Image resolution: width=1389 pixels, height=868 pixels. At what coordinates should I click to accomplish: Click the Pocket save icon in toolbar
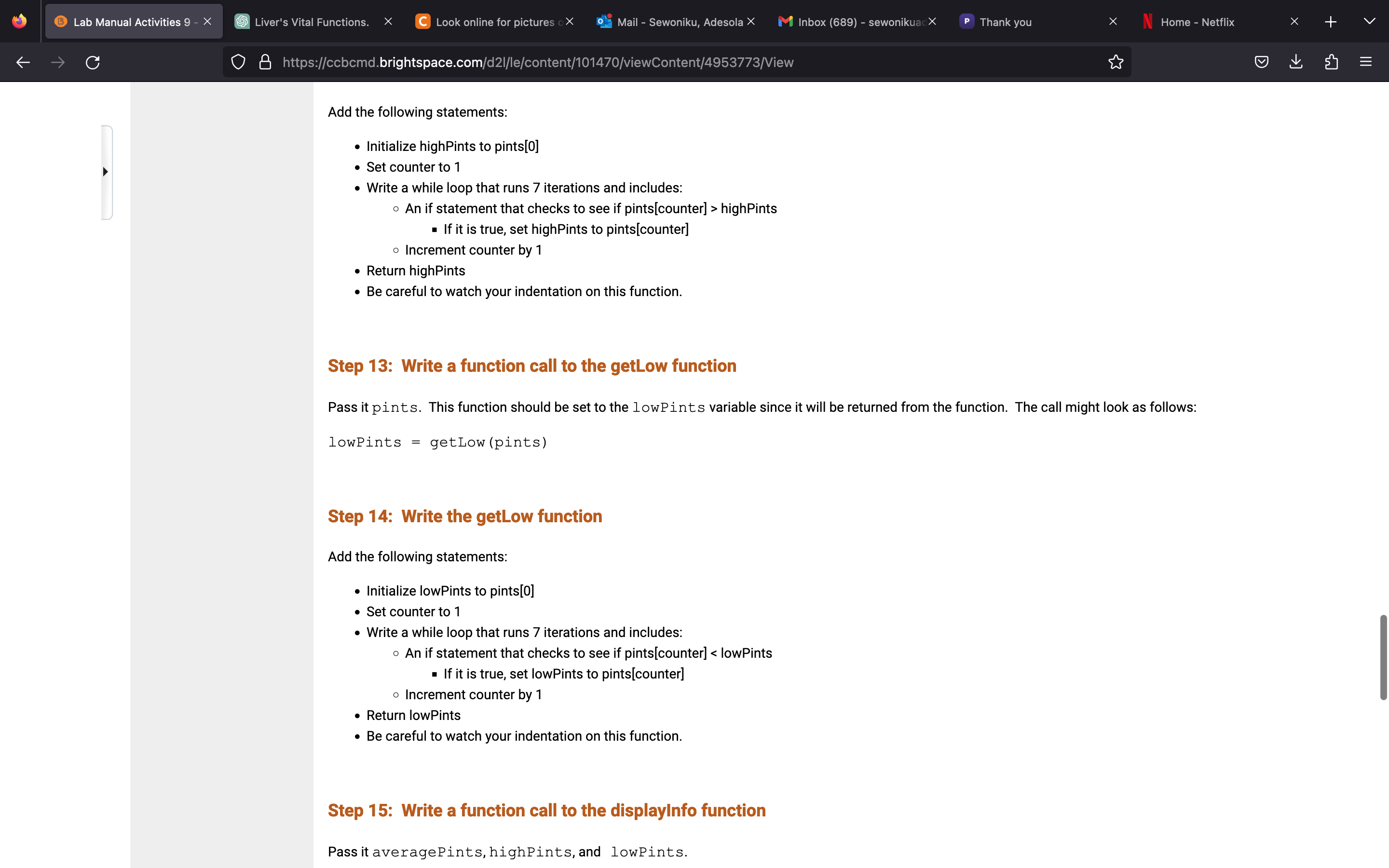tap(1261, 62)
